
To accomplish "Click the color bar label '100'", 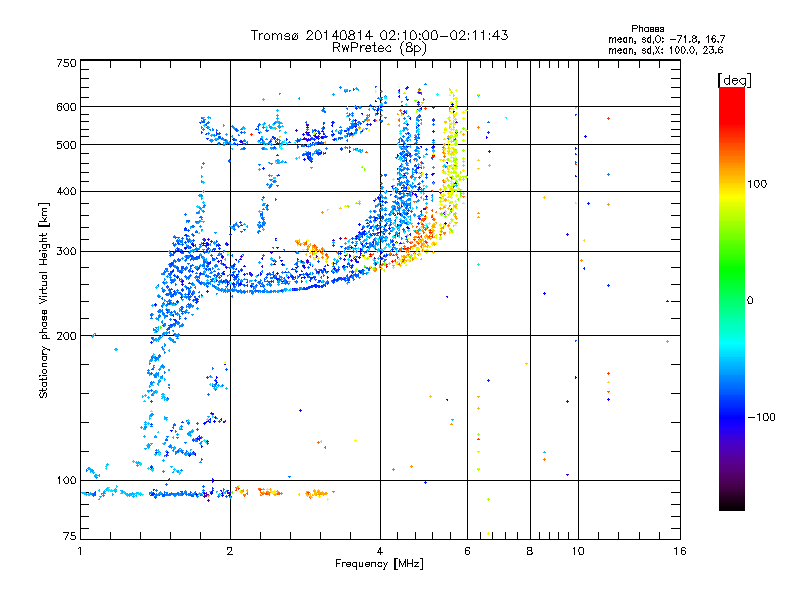I will point(757,184).
